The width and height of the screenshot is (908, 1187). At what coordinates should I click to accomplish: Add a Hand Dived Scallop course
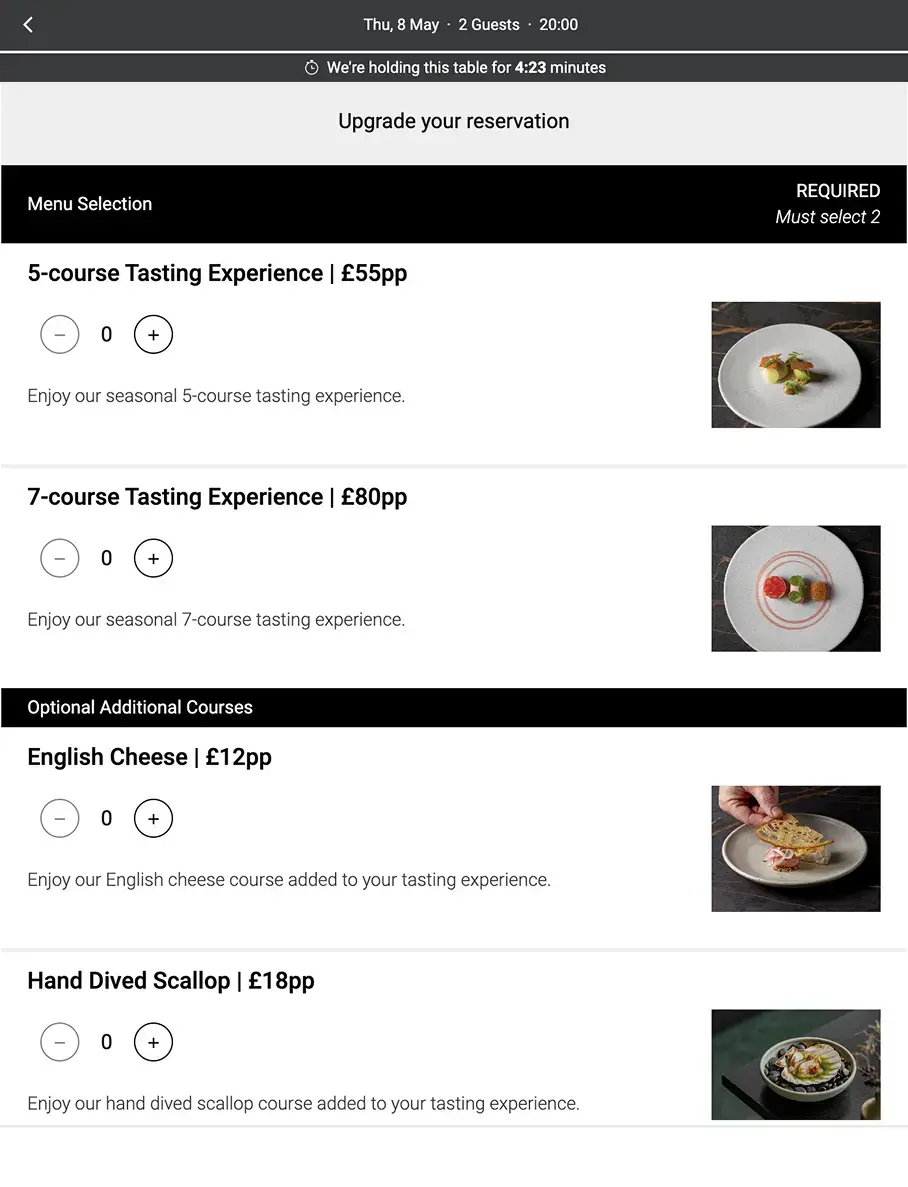click(x=154, y=1042)
